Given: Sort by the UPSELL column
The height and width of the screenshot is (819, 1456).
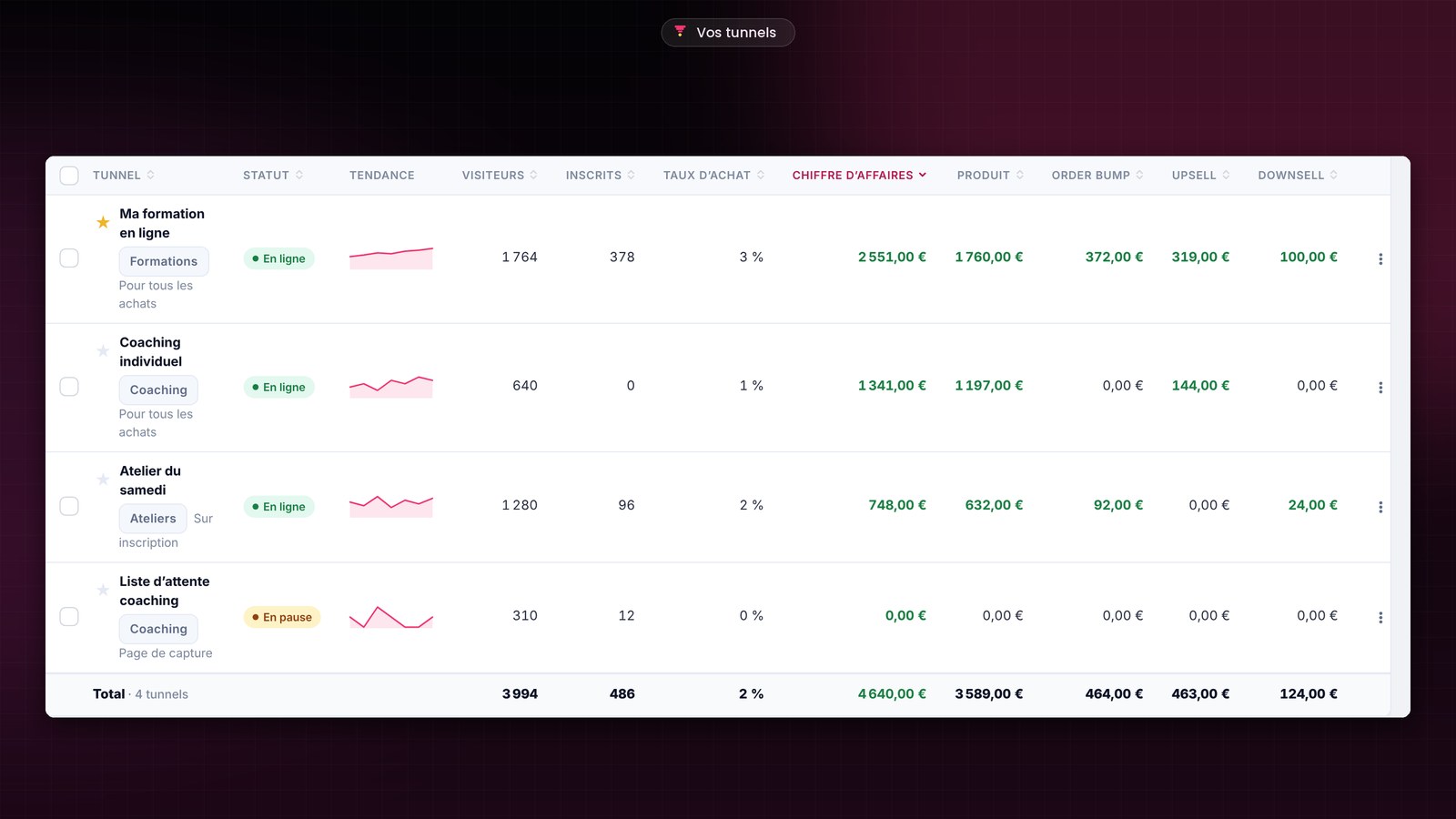Looking at the screenshot, I should coord(1200,176).
